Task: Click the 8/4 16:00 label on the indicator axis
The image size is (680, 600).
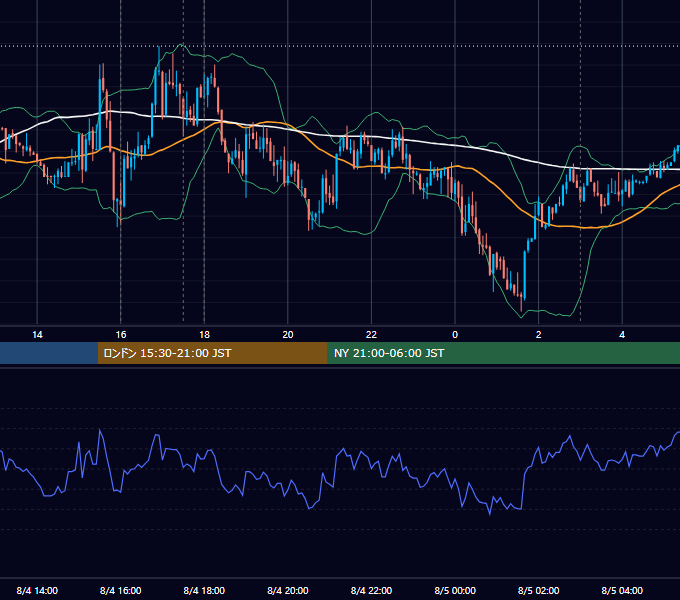Action: coord(121,591)
